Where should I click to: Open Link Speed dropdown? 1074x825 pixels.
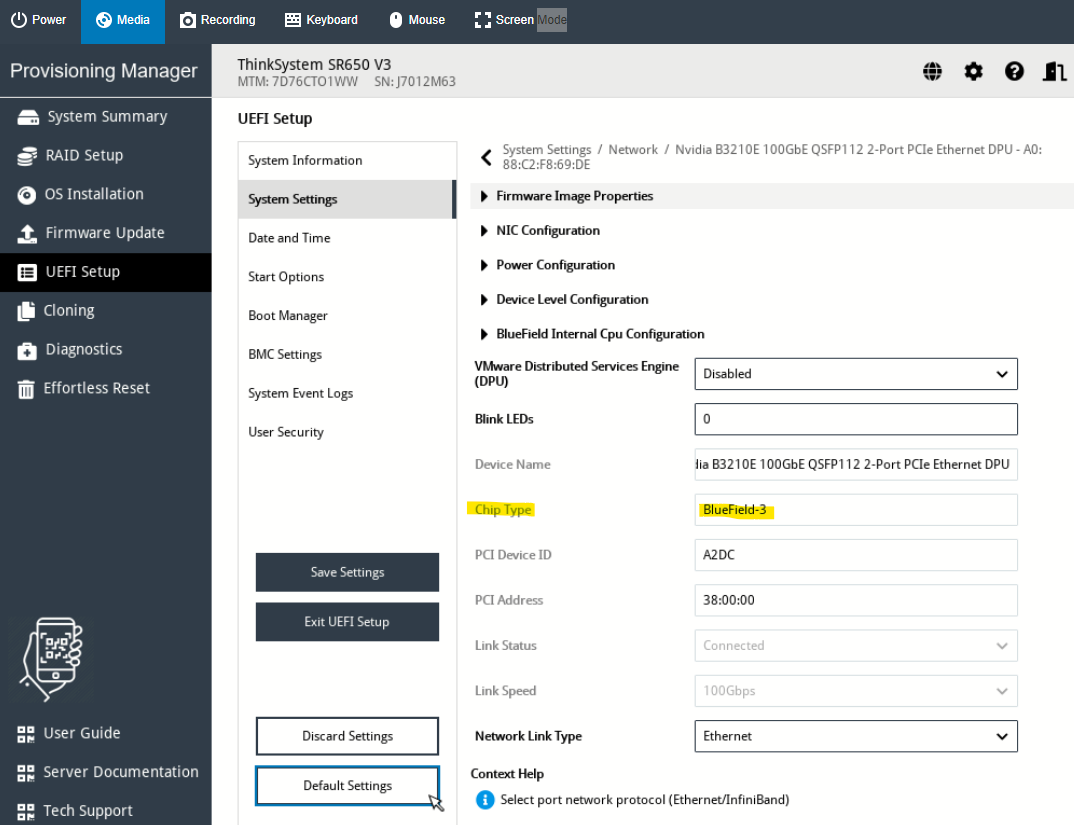856,691
